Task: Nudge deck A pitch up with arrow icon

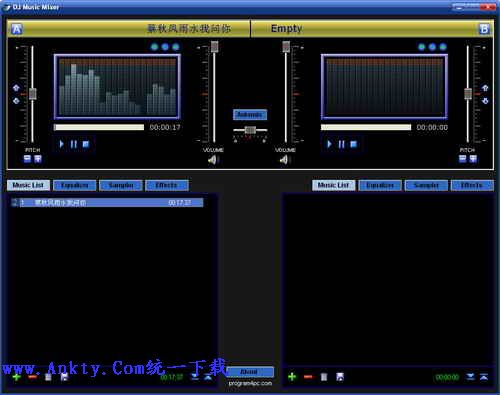Action: 16,88
